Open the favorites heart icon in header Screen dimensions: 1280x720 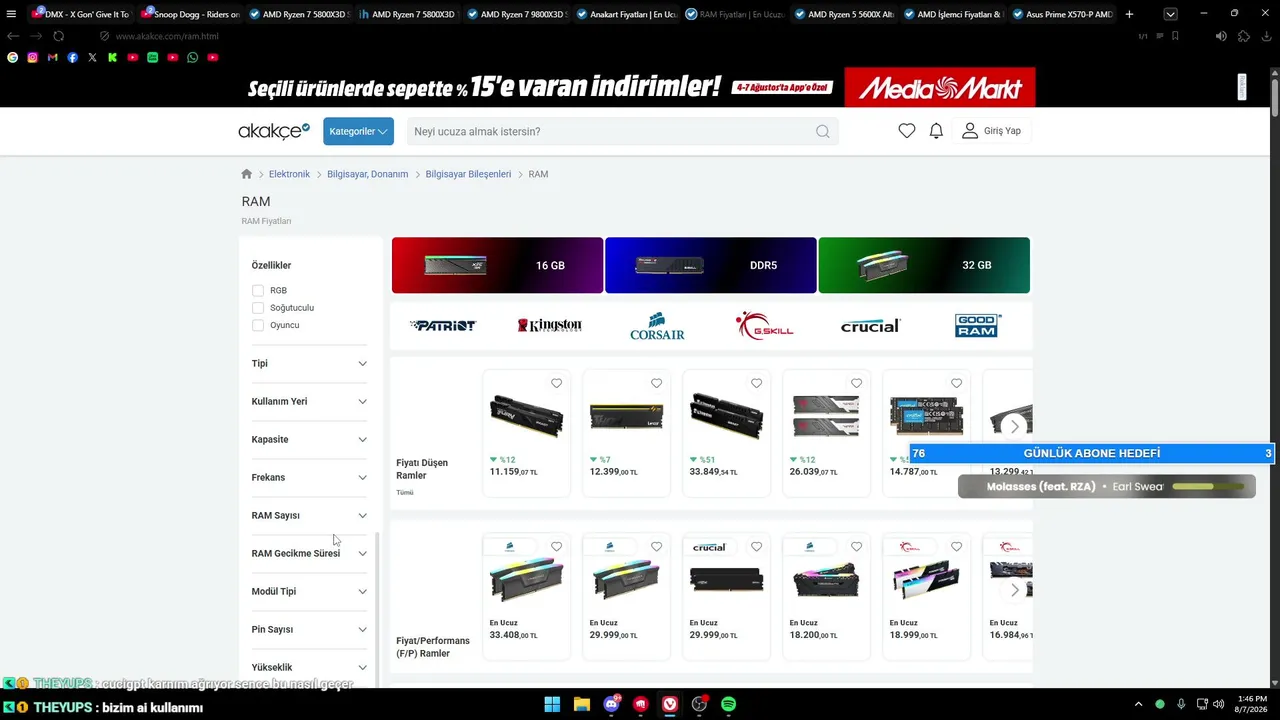906,131
